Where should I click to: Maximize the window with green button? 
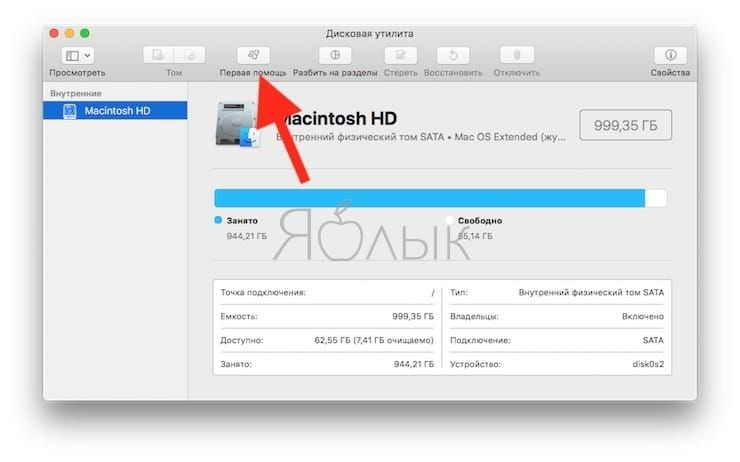(x=85, y=33)
